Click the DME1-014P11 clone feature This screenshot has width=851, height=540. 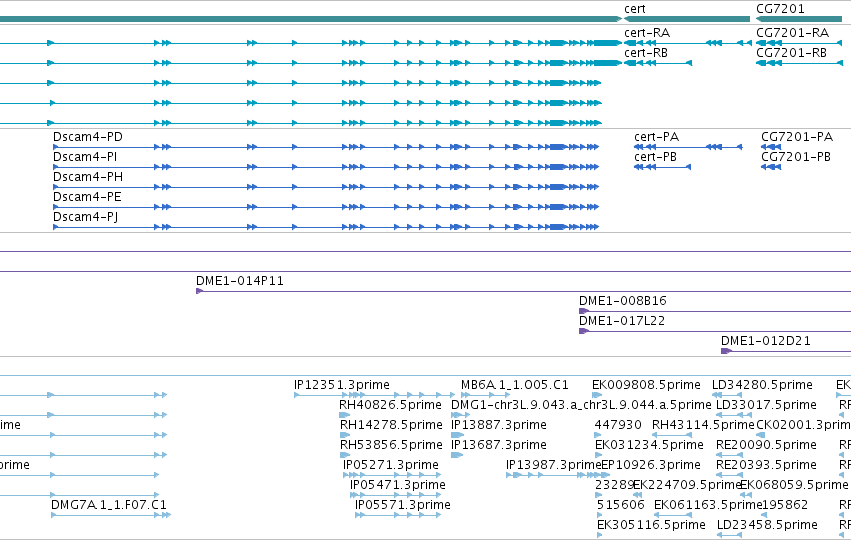523,291
